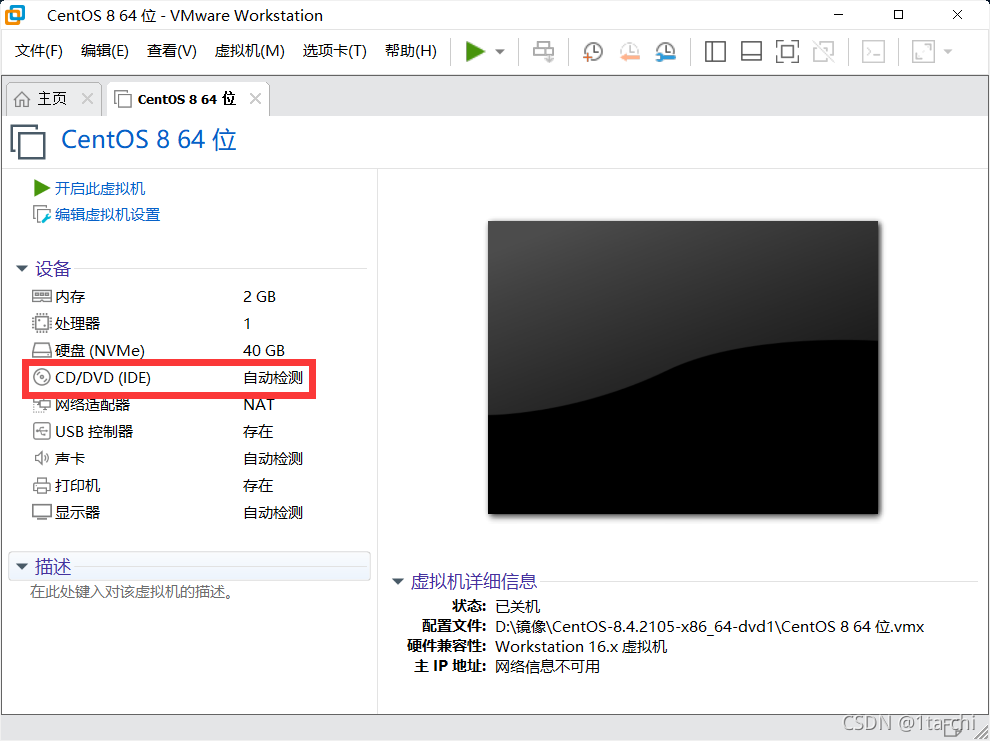Click in the description input area

point(132,592)
